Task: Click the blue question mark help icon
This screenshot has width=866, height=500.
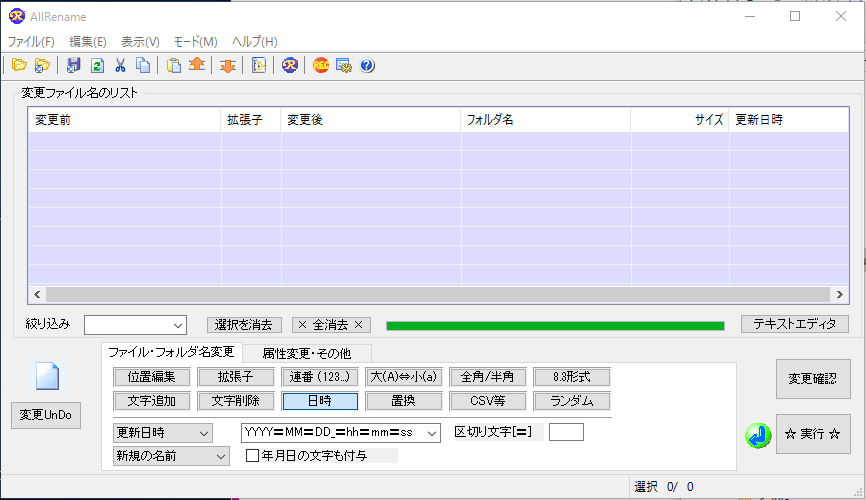Action: pos(367,65)
